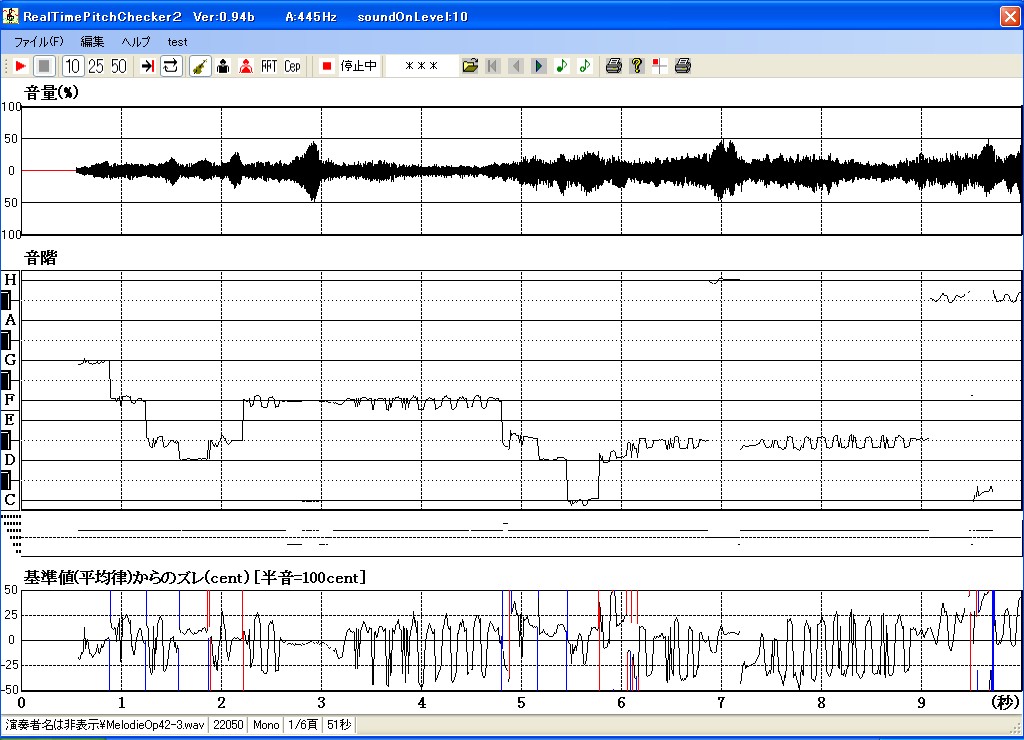Click the F note key label
The height and width of the screenshot is (740, 1024).
pos(10,400)
